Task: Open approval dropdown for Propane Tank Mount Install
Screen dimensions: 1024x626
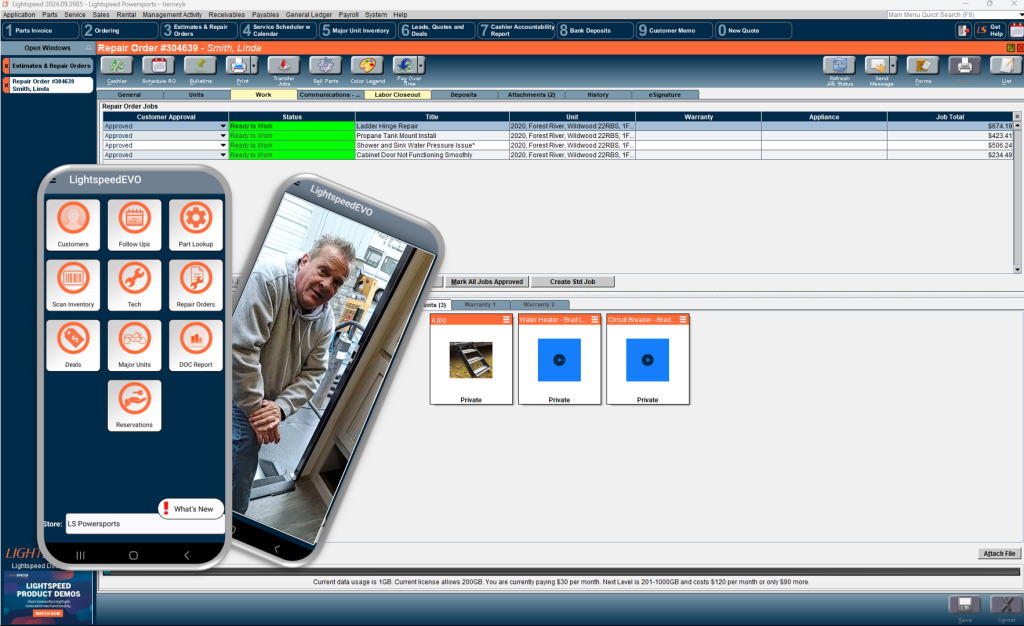Action: (223, 136)
